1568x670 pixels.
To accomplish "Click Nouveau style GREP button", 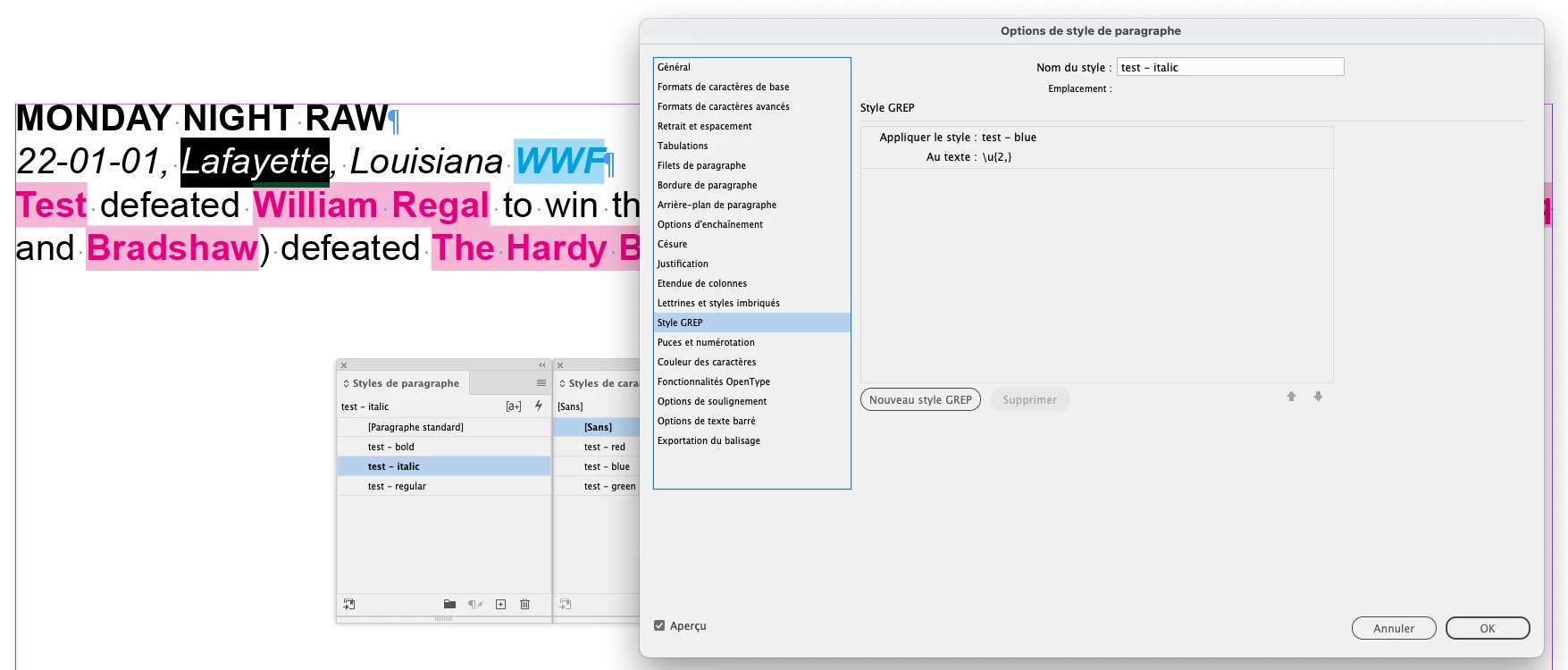I will tap(920, 399).
